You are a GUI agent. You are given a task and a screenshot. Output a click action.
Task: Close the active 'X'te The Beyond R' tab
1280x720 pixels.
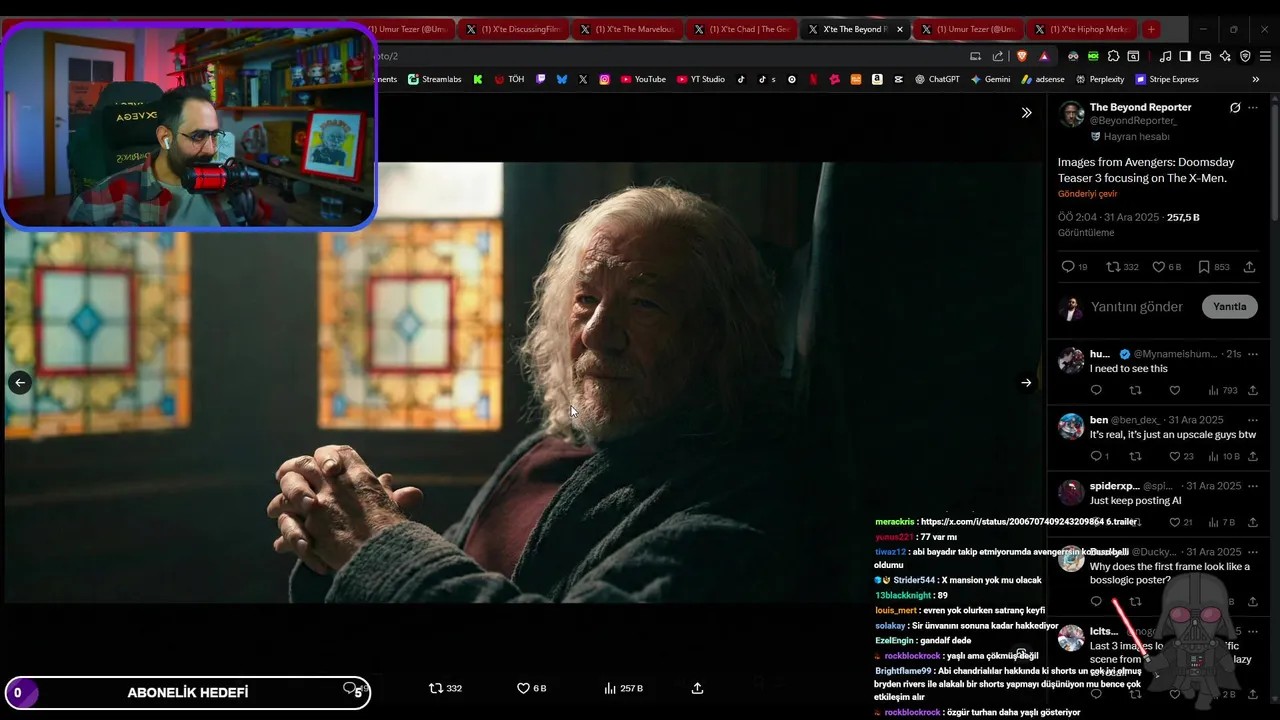[x=899, y=29]
